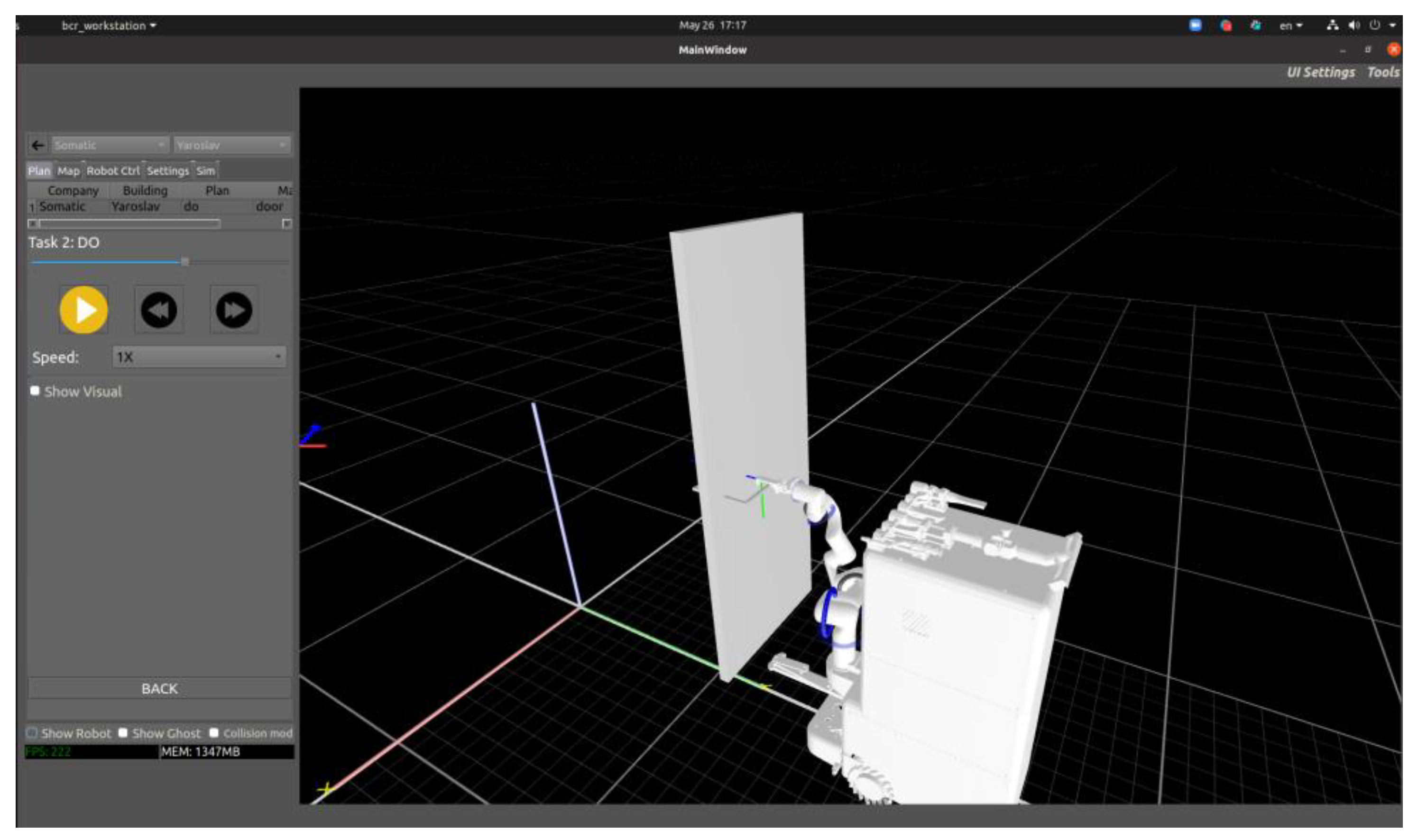The image size is (1418, 840).
Task: Click the fast-forward playback button
Action: point(234,310)
